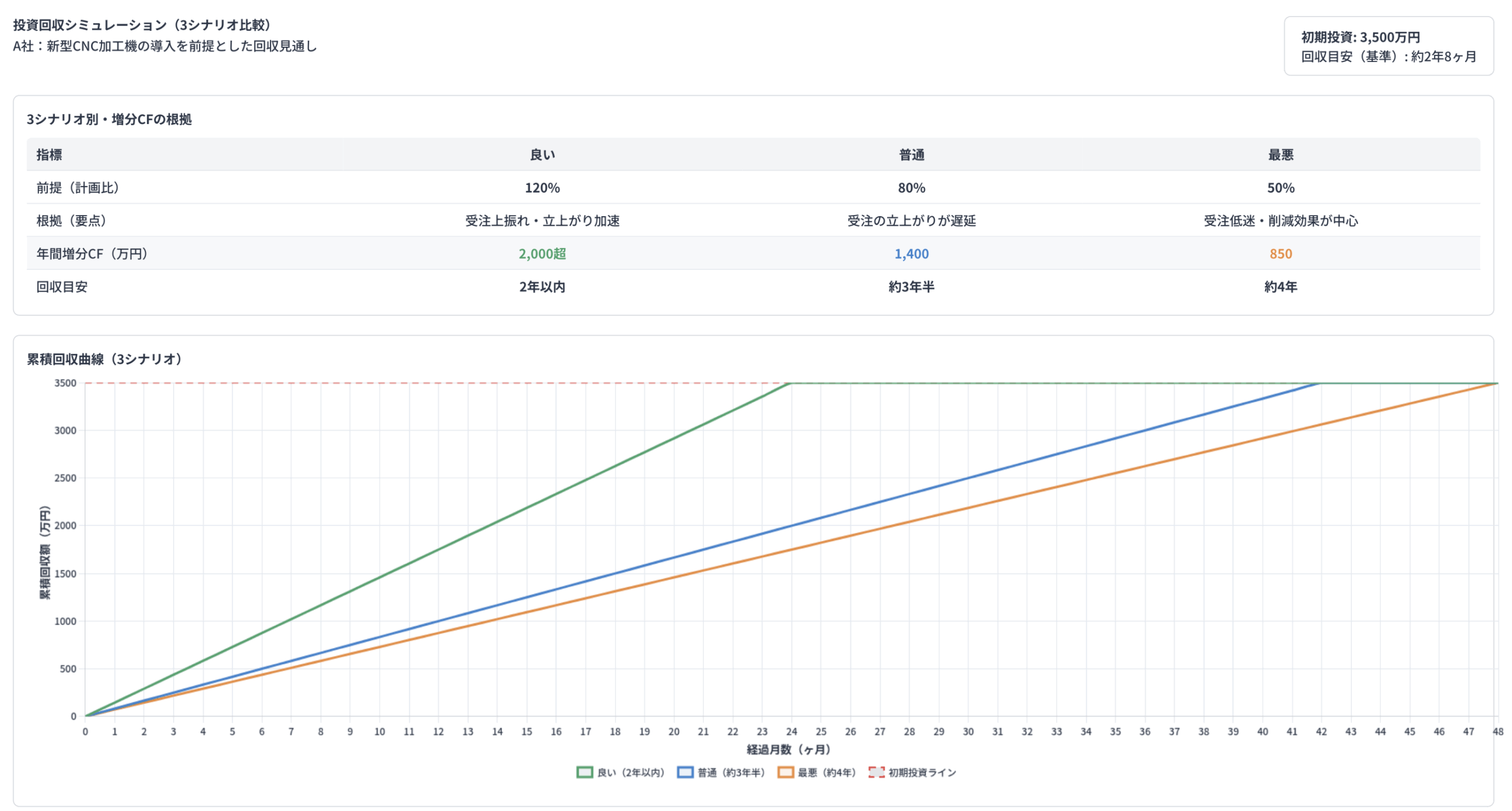1512x811 pixels.
Task: Click the 指標 column header
Action: tap(49, 155)
